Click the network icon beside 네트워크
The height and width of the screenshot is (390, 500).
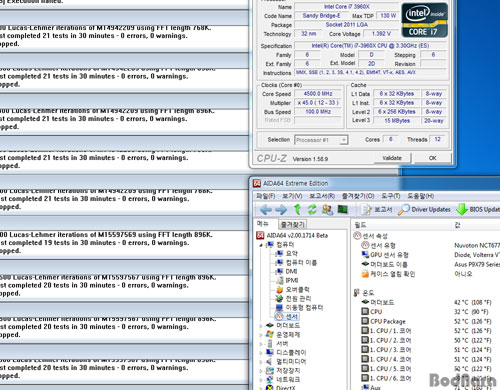[x=270, y=379]
